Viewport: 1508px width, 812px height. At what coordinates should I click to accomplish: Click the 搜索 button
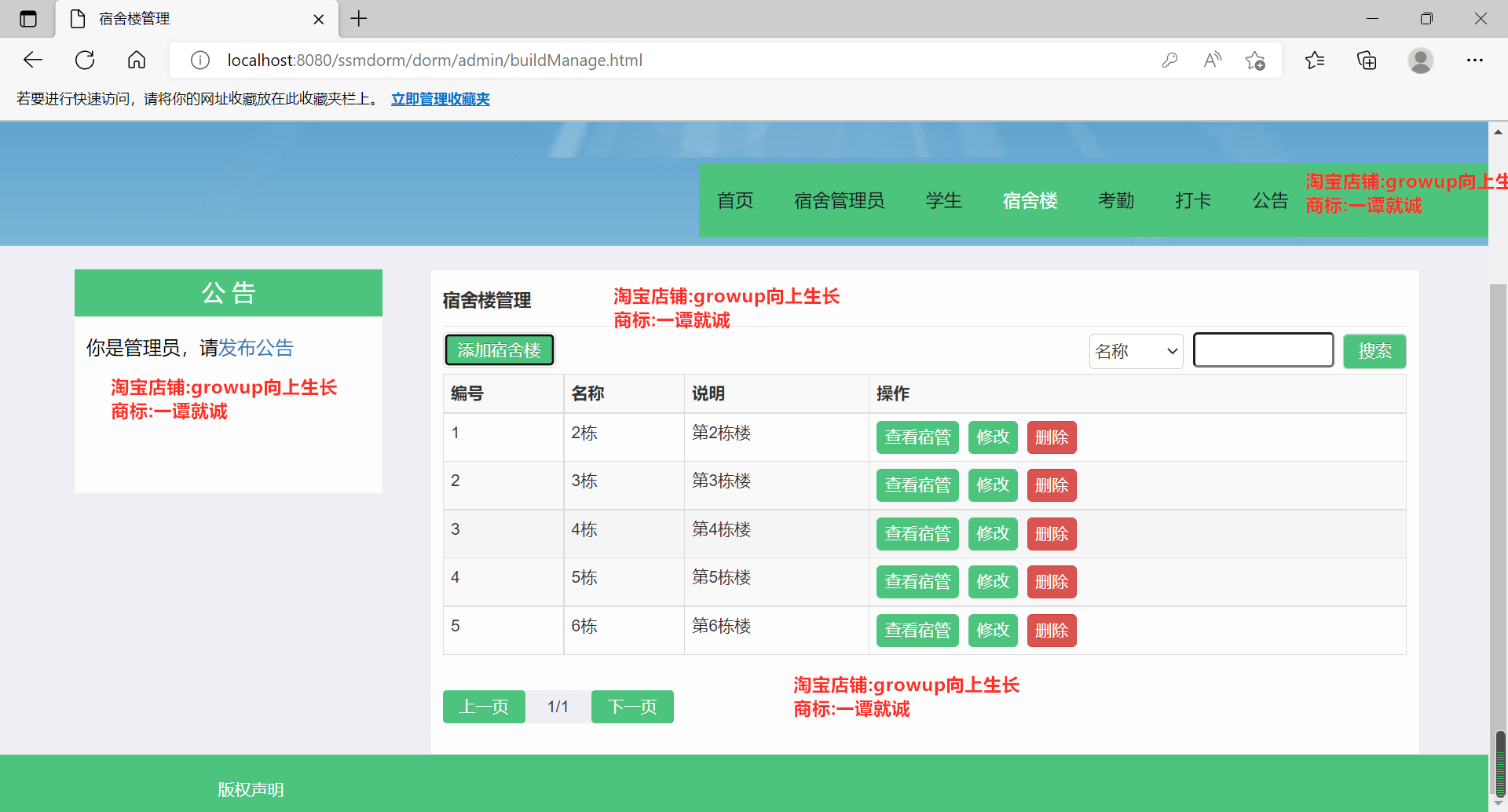click(x=1374, y=351)
